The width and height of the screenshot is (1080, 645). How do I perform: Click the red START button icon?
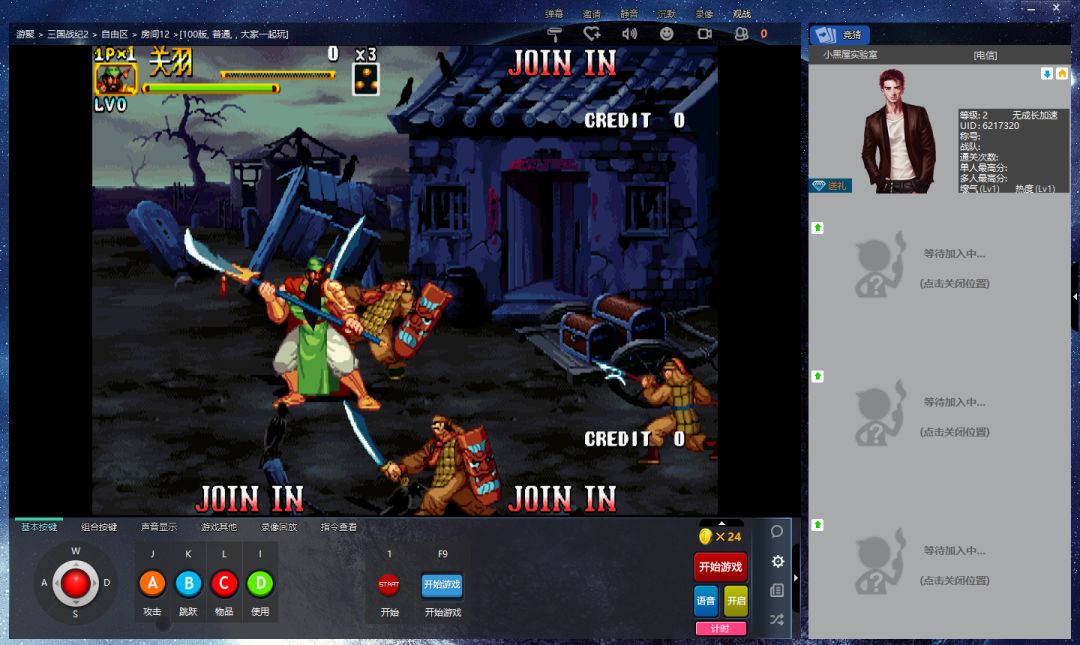coord(388,584)
